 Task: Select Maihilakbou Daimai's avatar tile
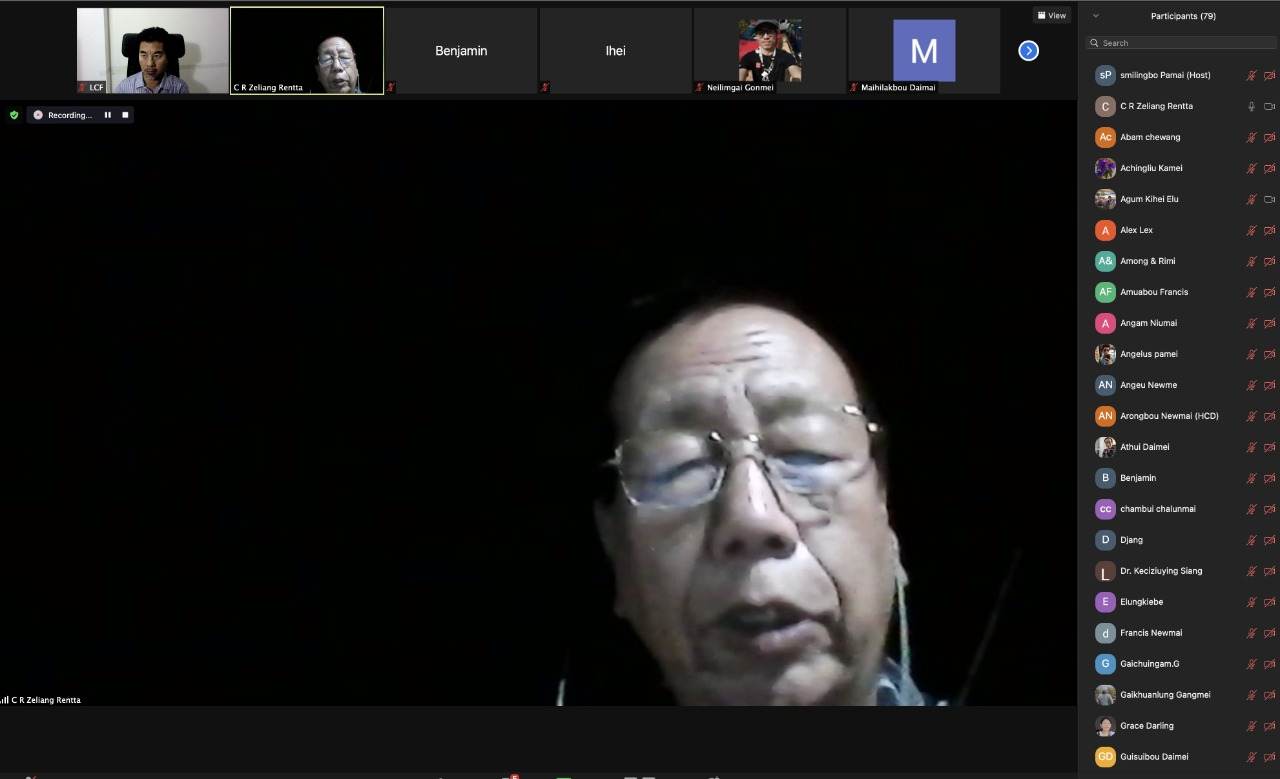point(923,50)
